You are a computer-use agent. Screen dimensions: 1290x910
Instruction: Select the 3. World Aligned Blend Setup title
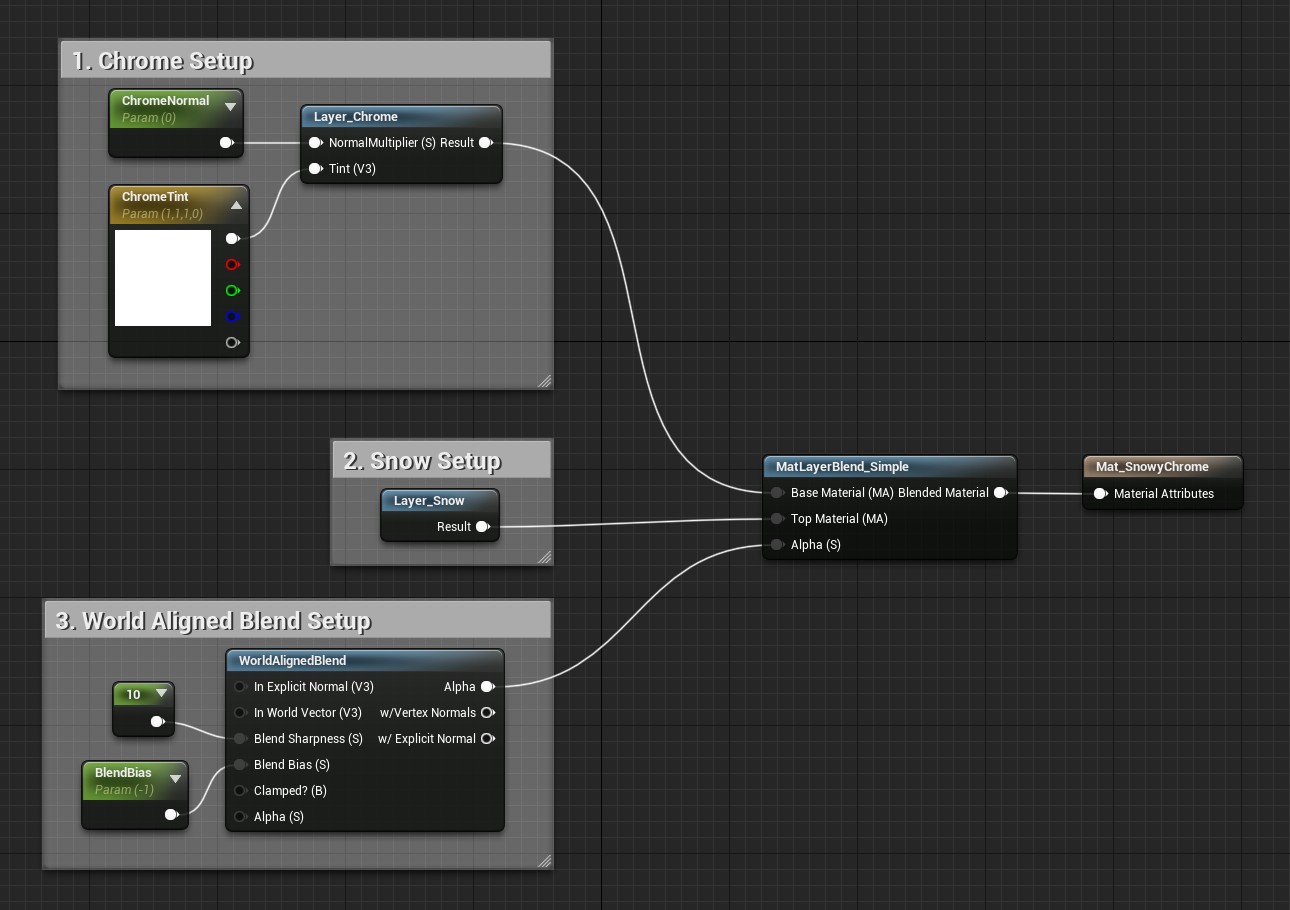tap(213, 621)
